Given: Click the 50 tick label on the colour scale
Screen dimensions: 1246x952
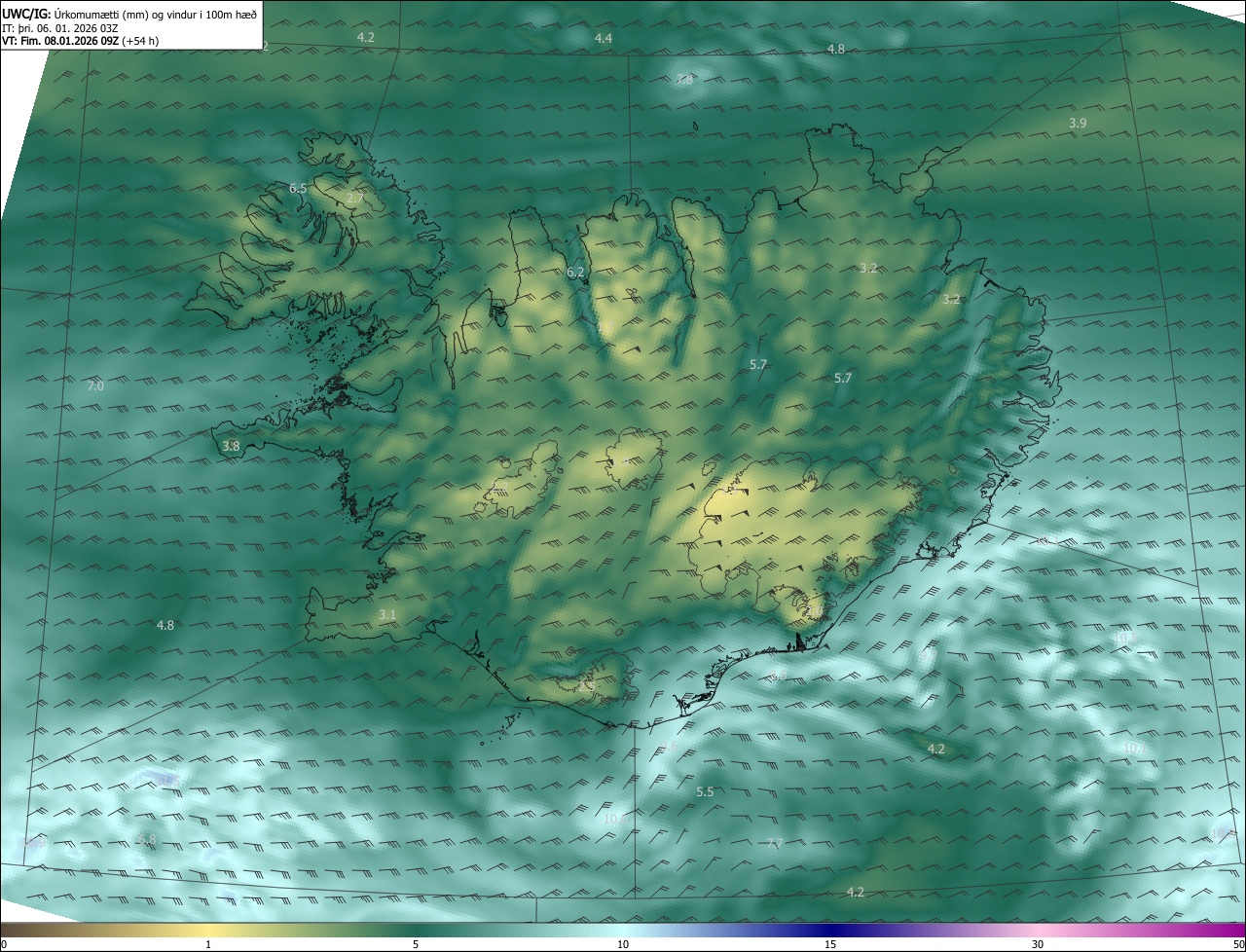Looking at the screenshot, I should coord(1237,944).
